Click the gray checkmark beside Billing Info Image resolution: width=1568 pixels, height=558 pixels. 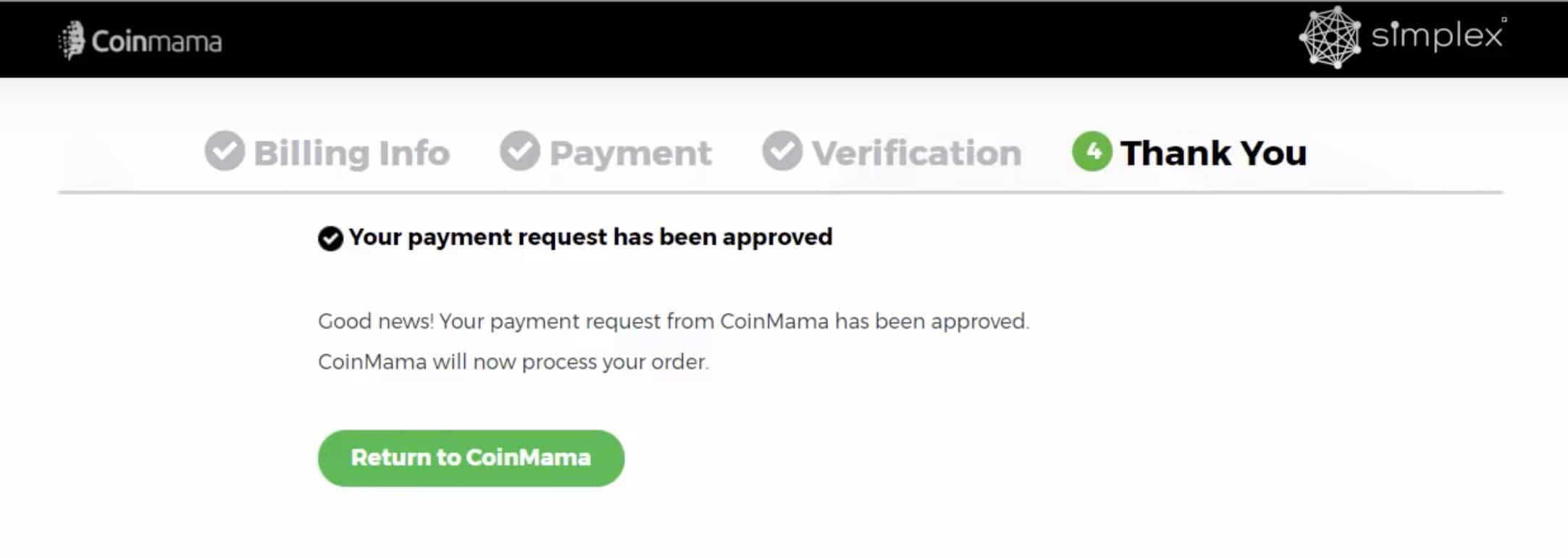225,151
